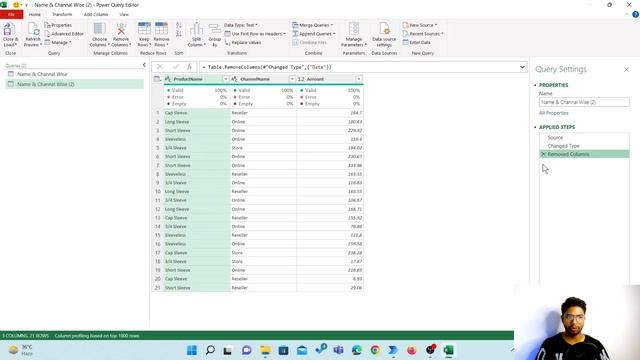Collapse the APPLIED STEPS section
The image size is (640, 360).
point(535,127)
